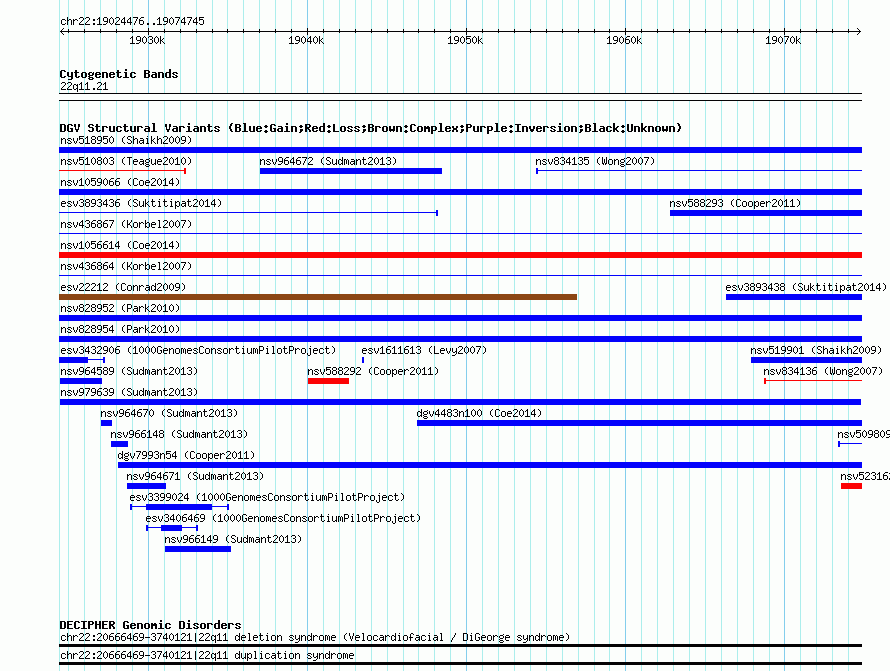
Task: Open the dgv4483n100 (Coe2014) label
Action: (x=479, y=413)
